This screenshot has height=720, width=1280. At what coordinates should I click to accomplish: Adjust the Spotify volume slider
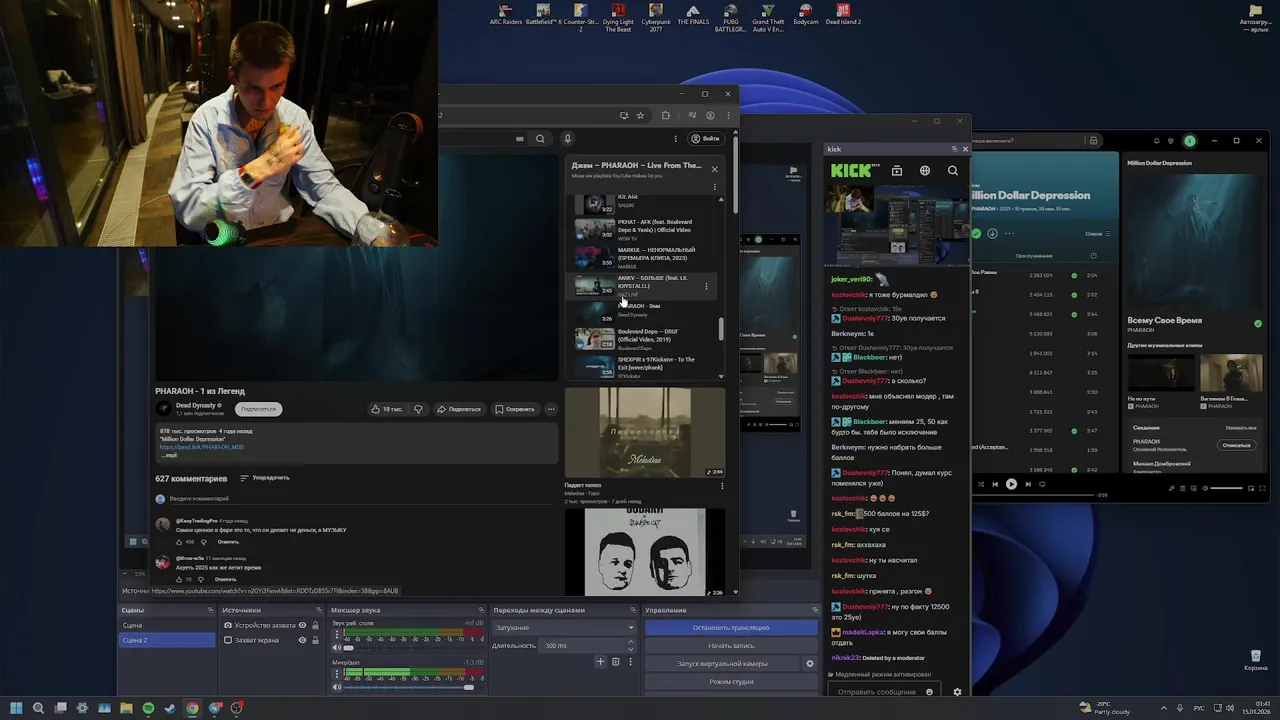[x=1226, y=488]
